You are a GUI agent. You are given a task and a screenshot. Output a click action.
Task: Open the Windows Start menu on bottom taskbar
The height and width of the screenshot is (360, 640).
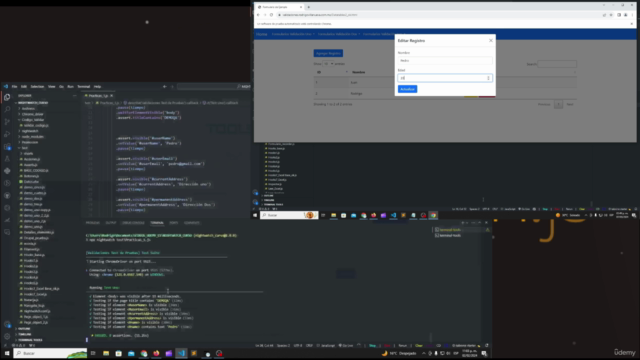pos(7,353)
